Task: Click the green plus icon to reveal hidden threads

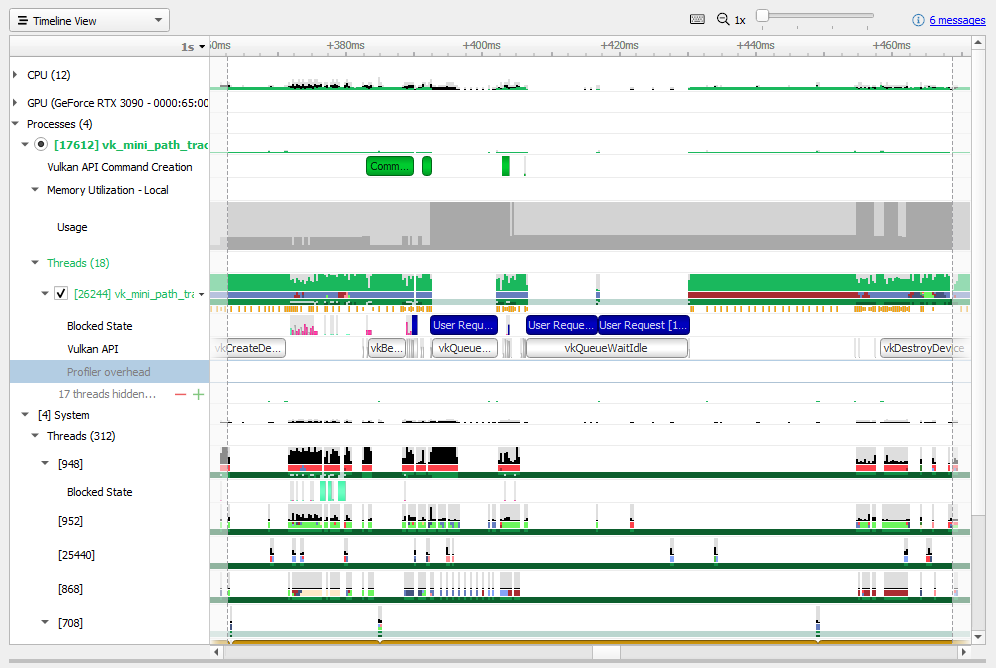Action: point(197,394)
